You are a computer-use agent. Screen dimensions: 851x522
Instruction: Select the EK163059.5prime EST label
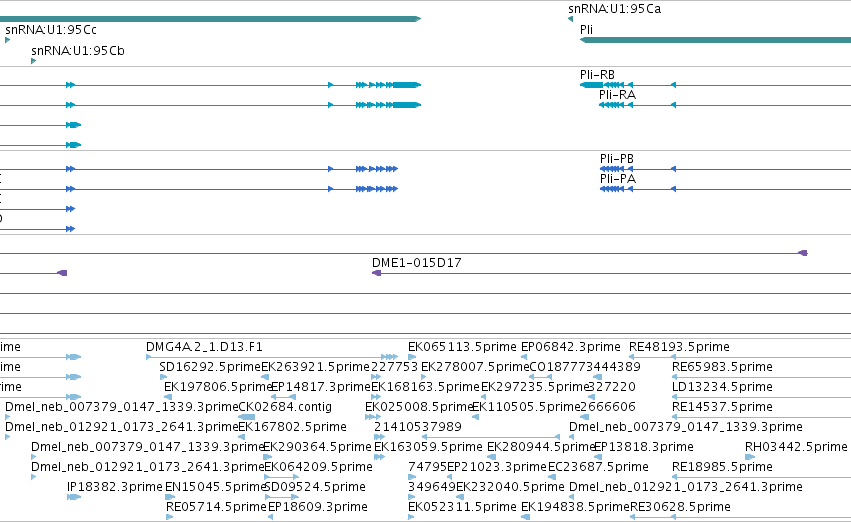pyautogui.click(x=428, y=447)
